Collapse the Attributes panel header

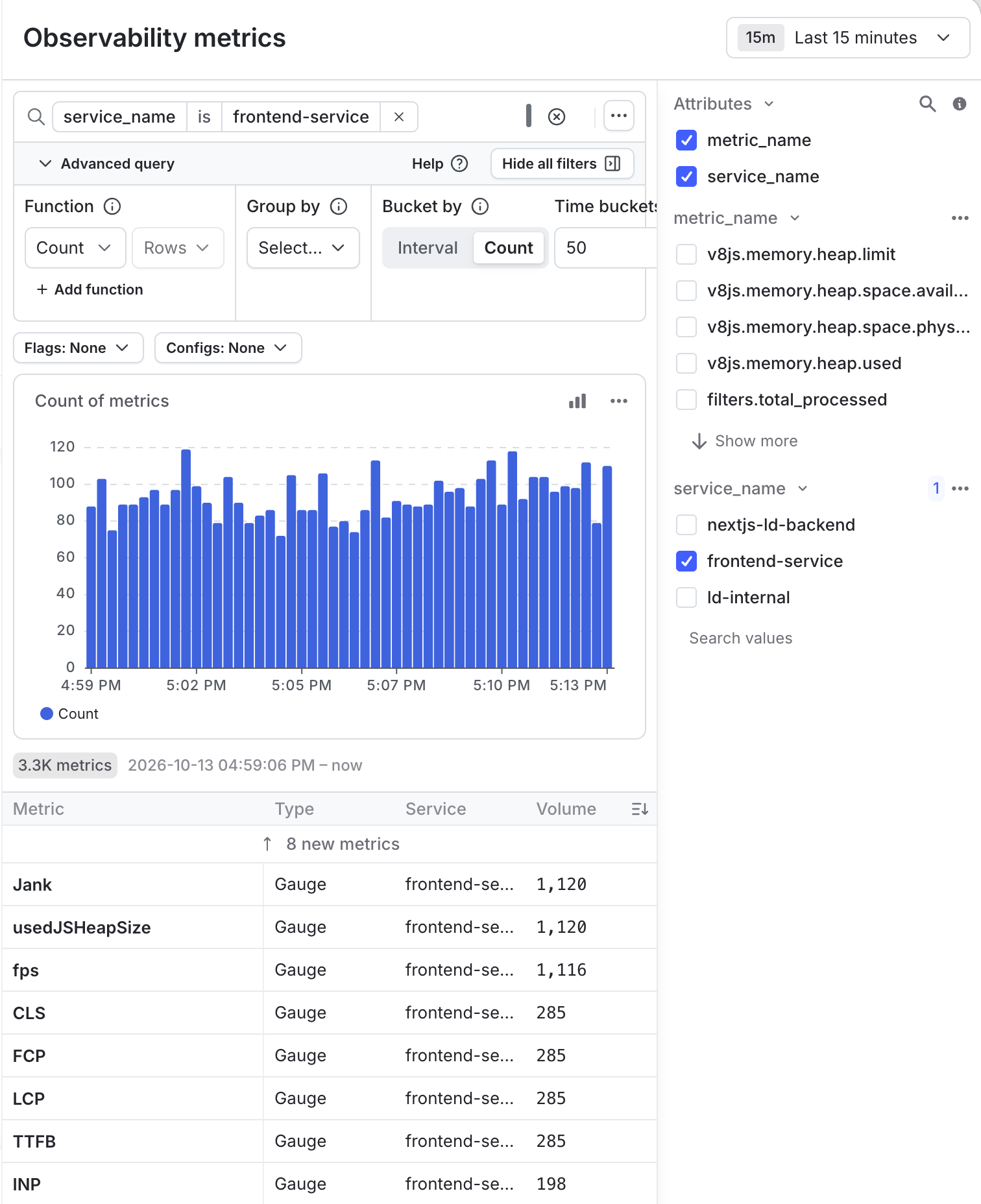tap(724, 104)
